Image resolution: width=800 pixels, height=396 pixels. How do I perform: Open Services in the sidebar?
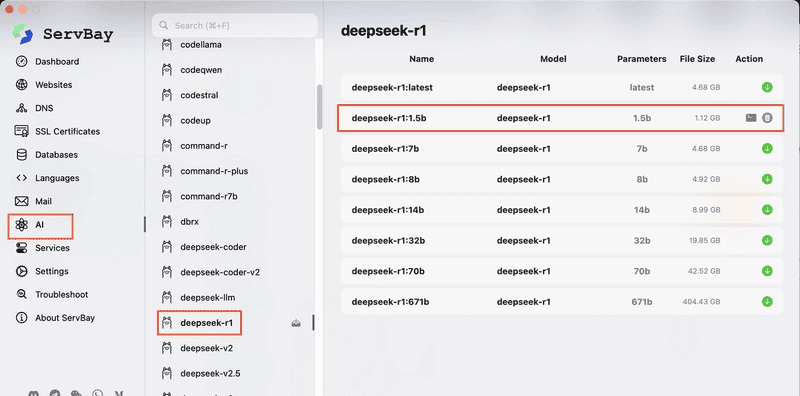coord(42,248)
